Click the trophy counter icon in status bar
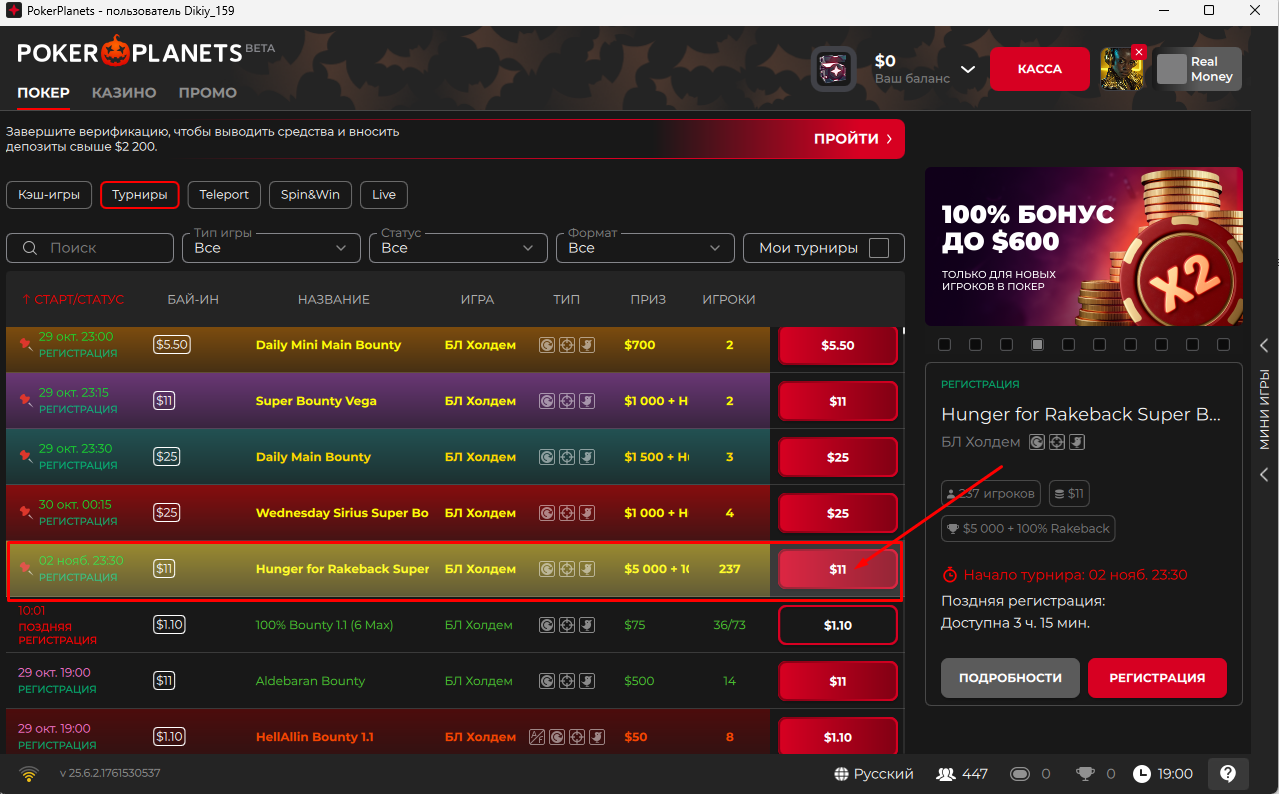 click(1089, 773)
